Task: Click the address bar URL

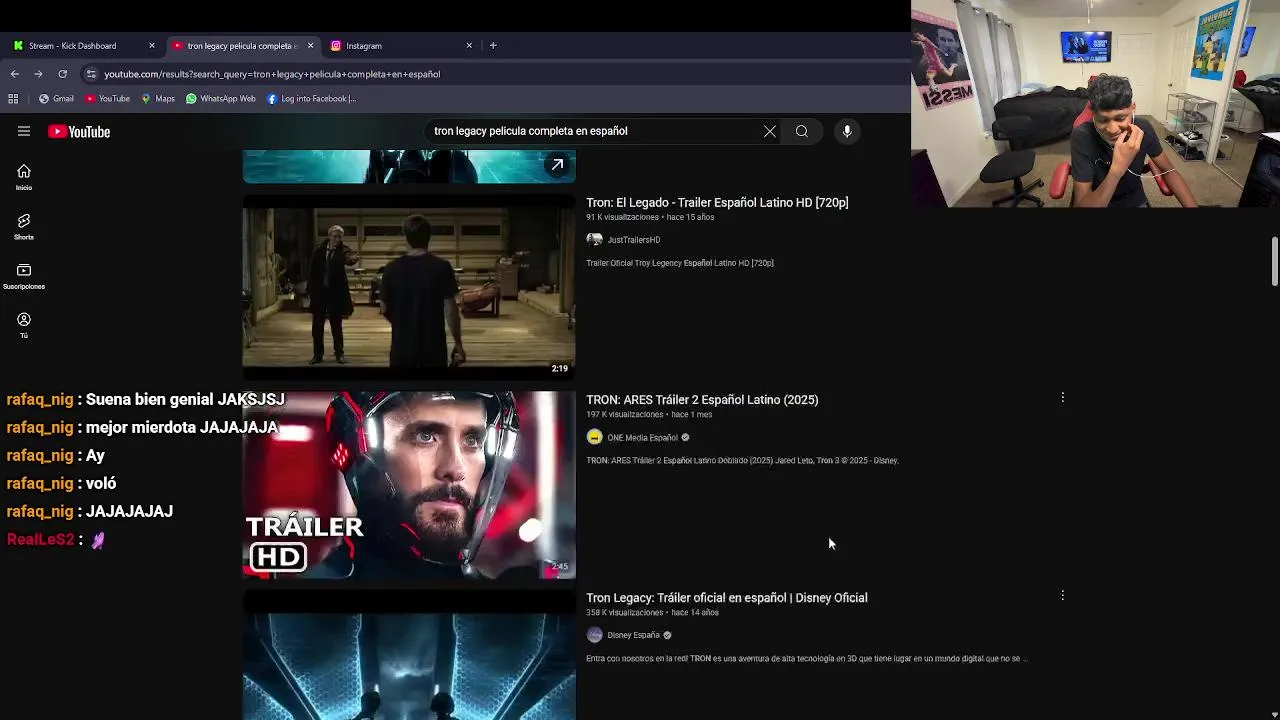Action: click(x=272, y=74)
